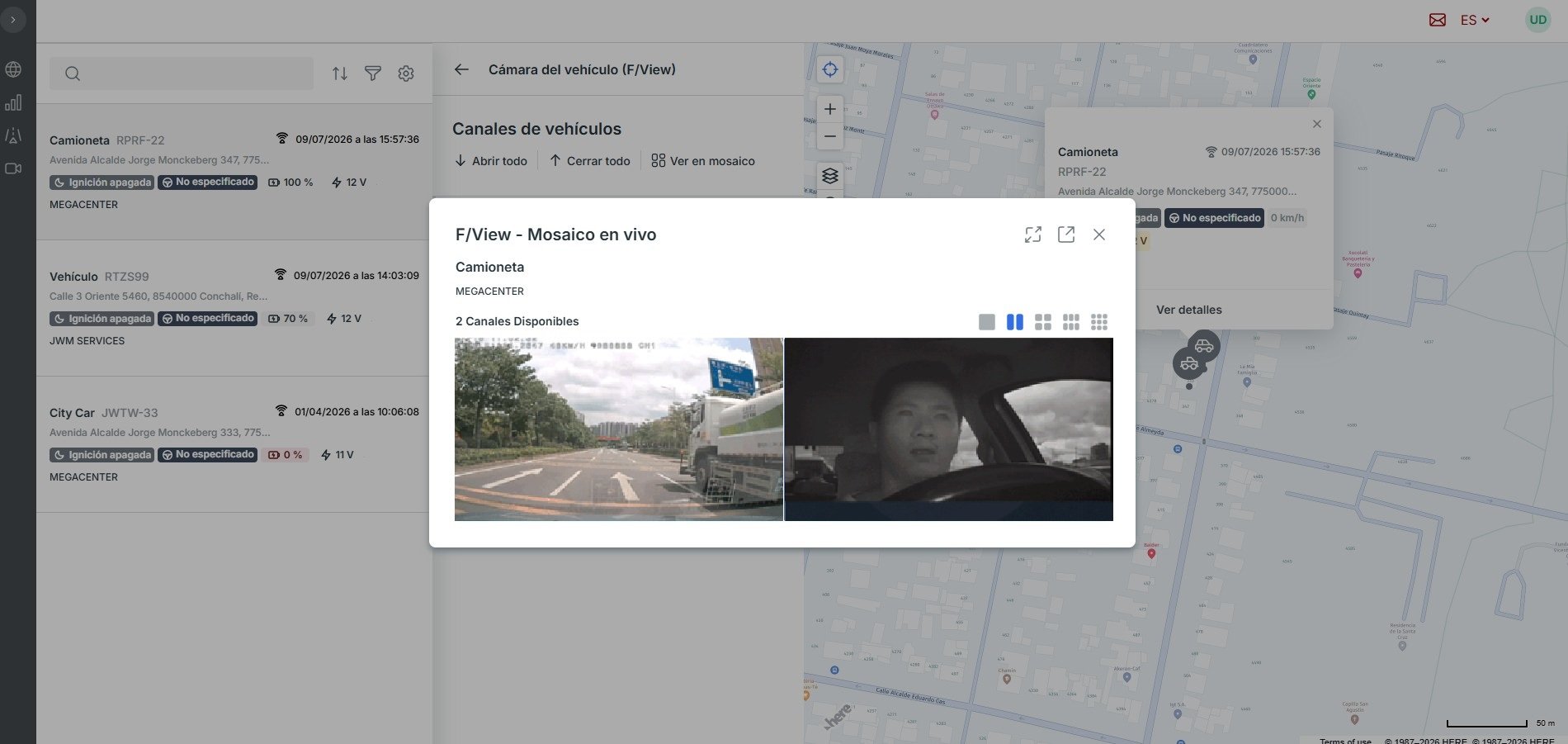The image size is (1568, 744).
Task: Open the map layers icon
Action: click(830, 176)
